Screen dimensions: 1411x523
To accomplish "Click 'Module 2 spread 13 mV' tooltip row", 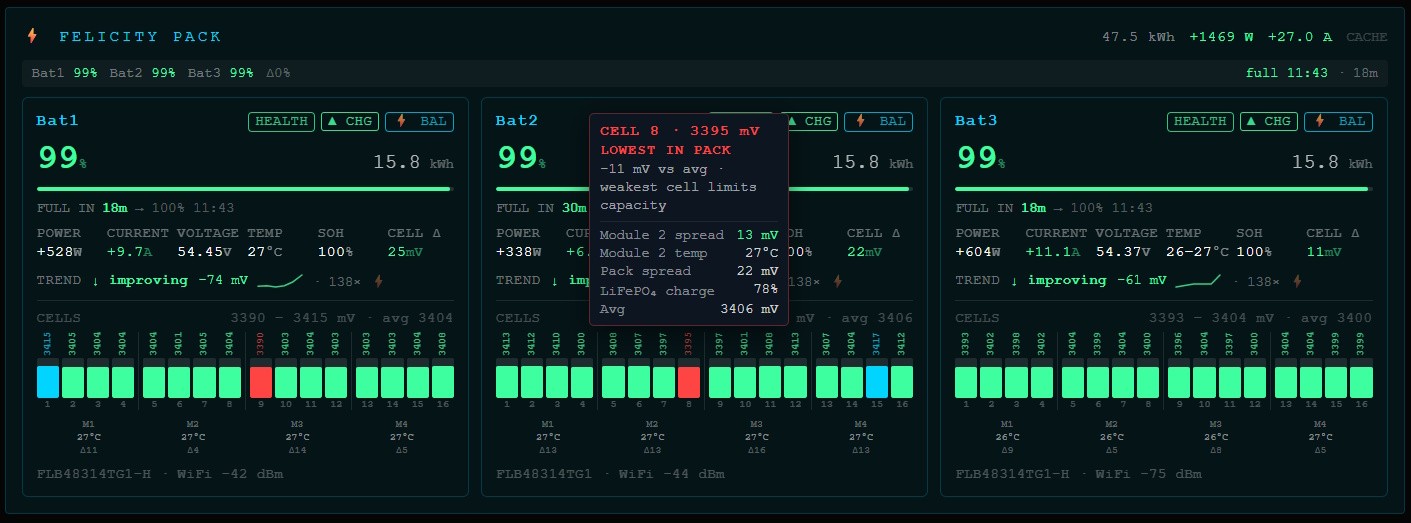I will 689,234.
